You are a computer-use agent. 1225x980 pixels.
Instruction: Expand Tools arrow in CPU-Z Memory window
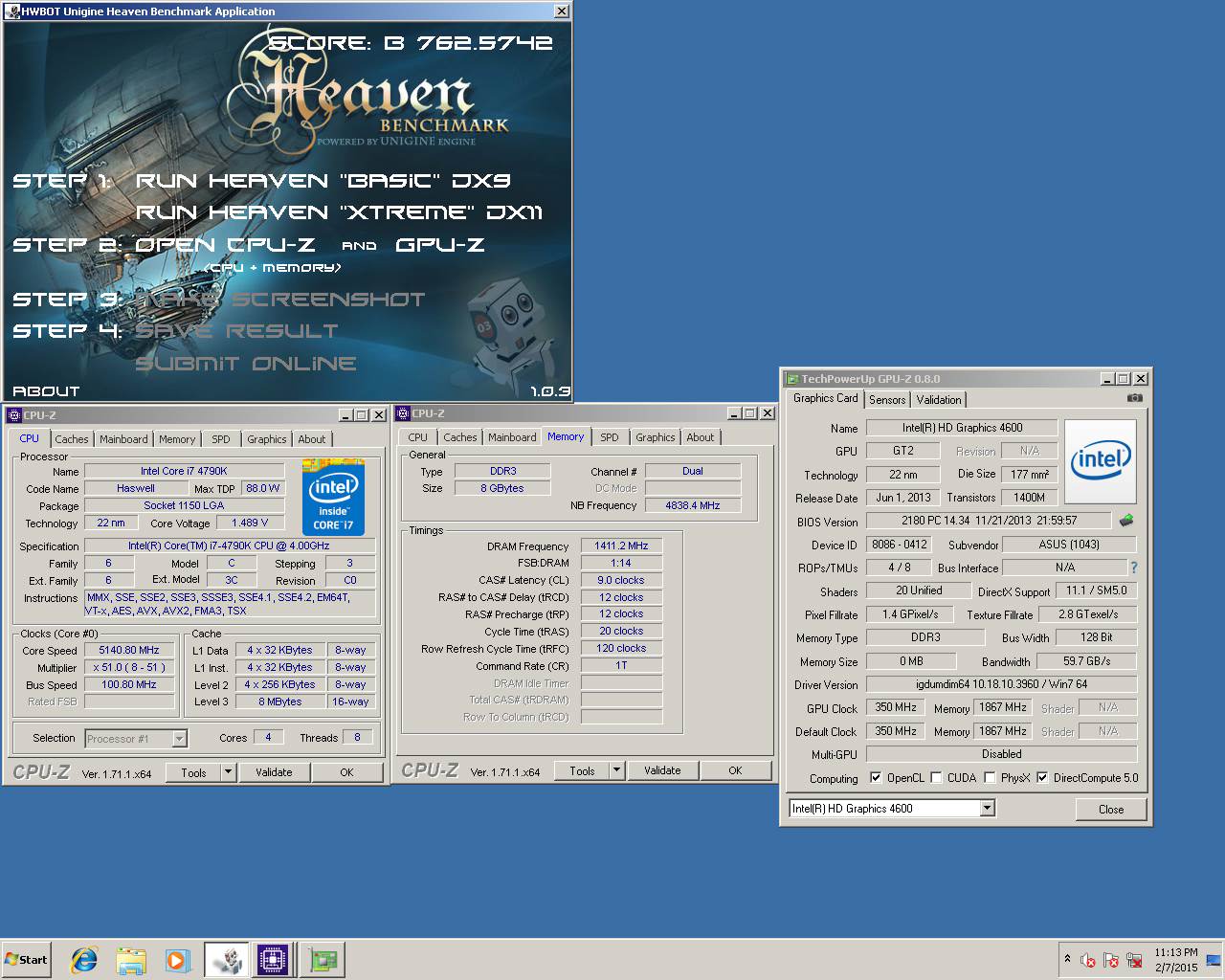coord(616,770)
